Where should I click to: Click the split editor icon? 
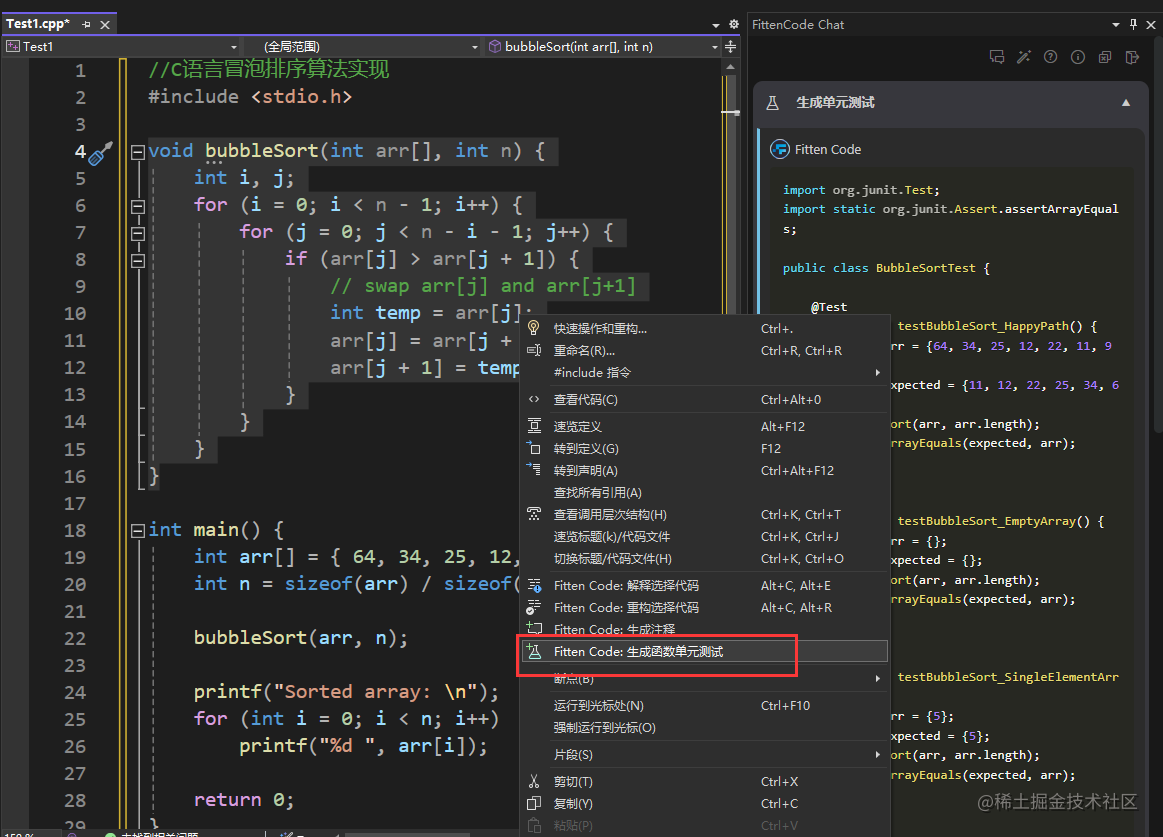731,47
